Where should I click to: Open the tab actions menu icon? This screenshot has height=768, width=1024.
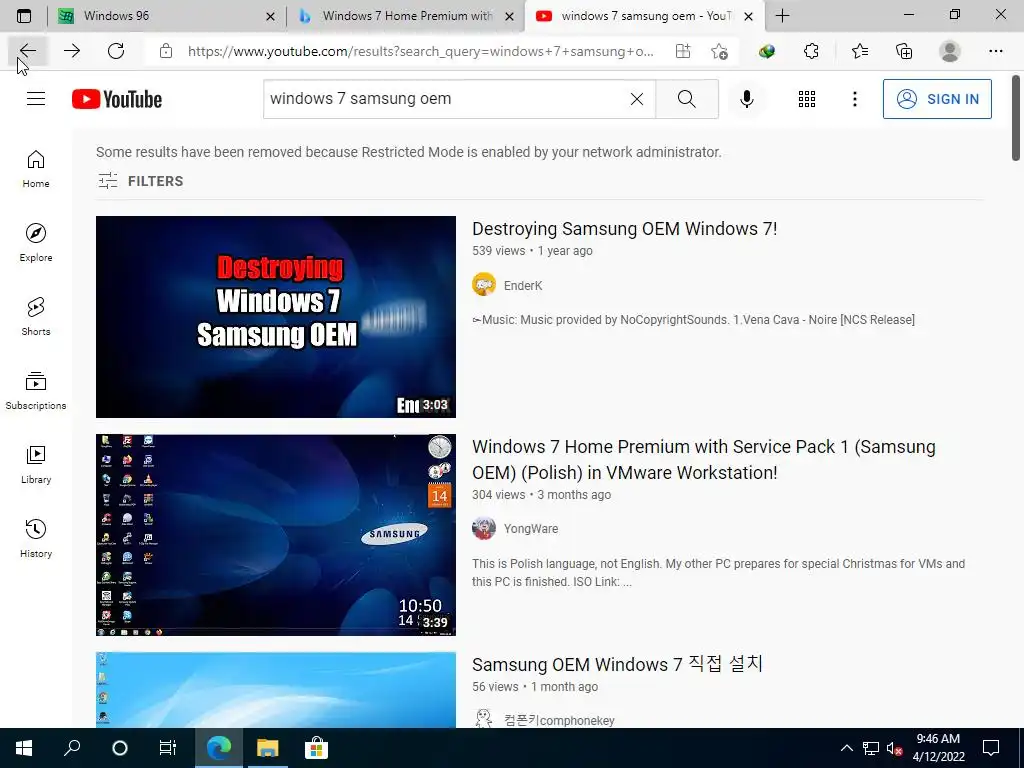[24, 16]
